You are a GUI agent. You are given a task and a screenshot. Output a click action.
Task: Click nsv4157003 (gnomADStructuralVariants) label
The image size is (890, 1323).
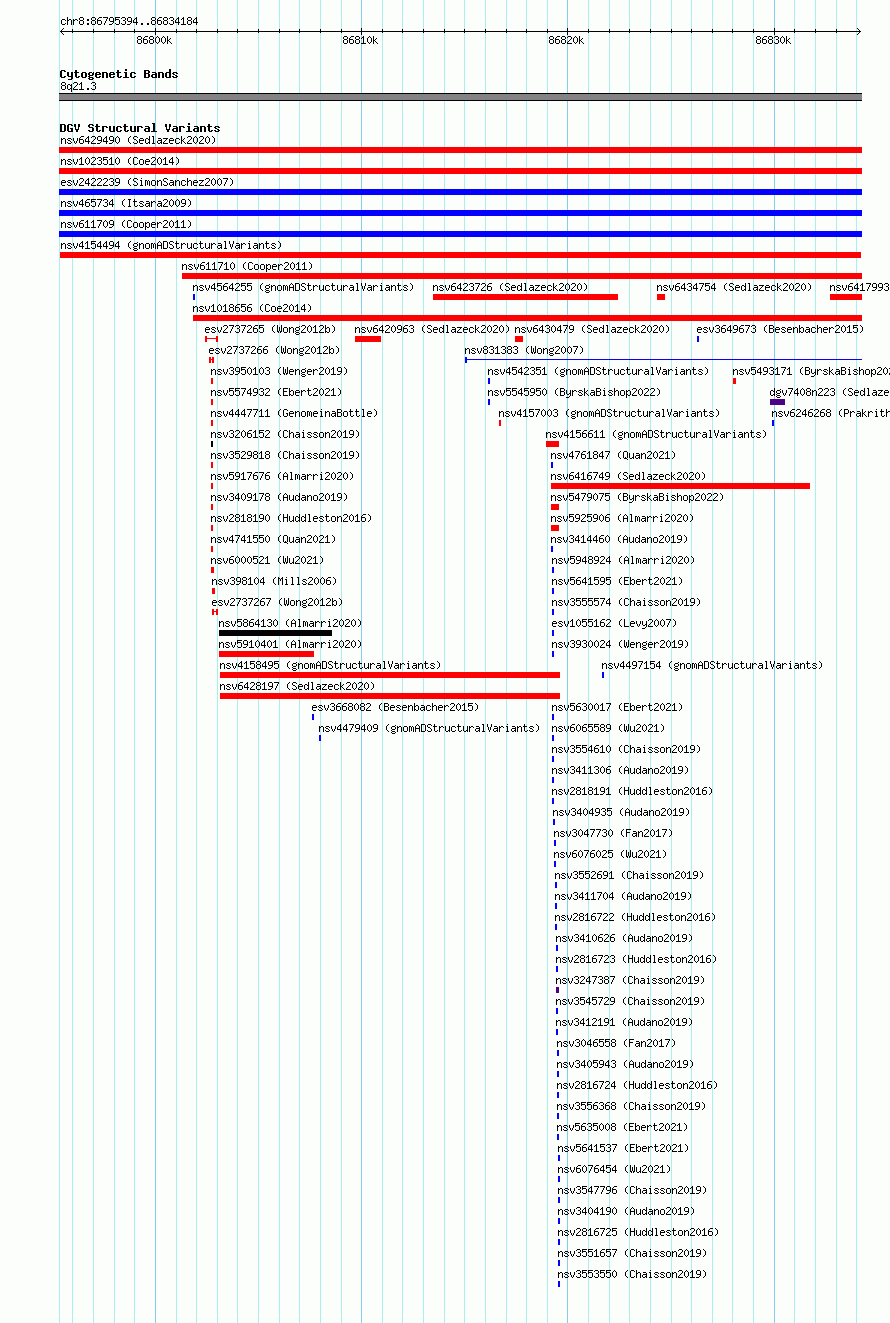609,414
